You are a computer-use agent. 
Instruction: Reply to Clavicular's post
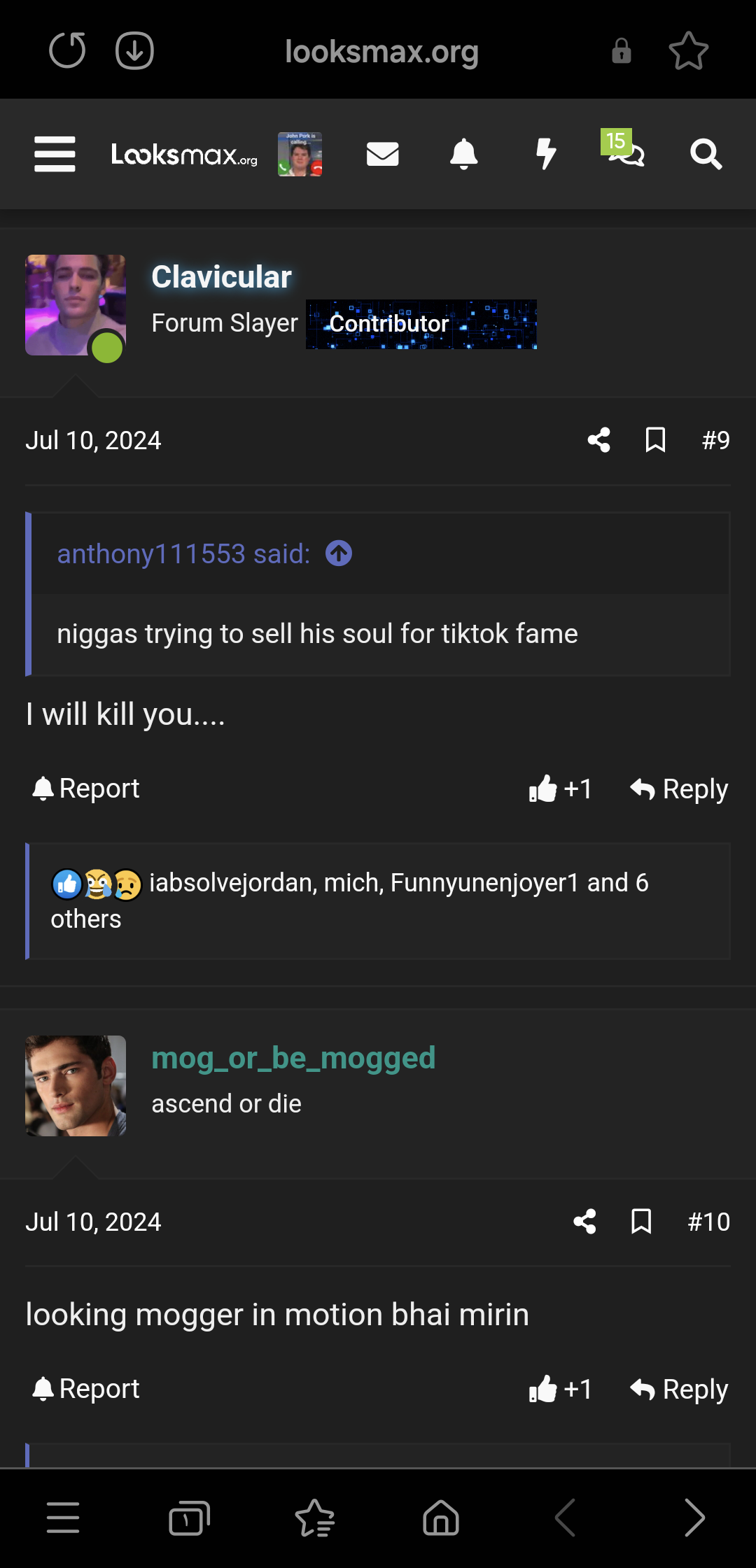[x=679, y=789]
